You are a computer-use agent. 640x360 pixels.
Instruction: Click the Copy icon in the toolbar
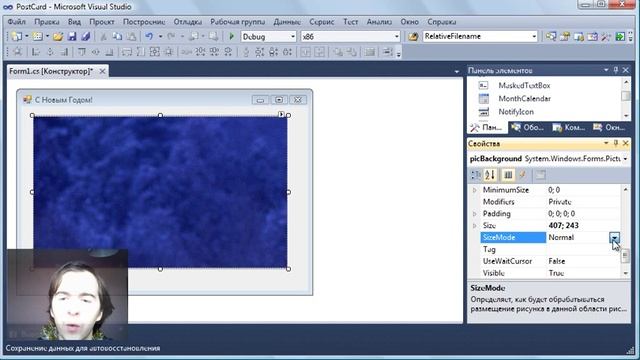point(117,37)
